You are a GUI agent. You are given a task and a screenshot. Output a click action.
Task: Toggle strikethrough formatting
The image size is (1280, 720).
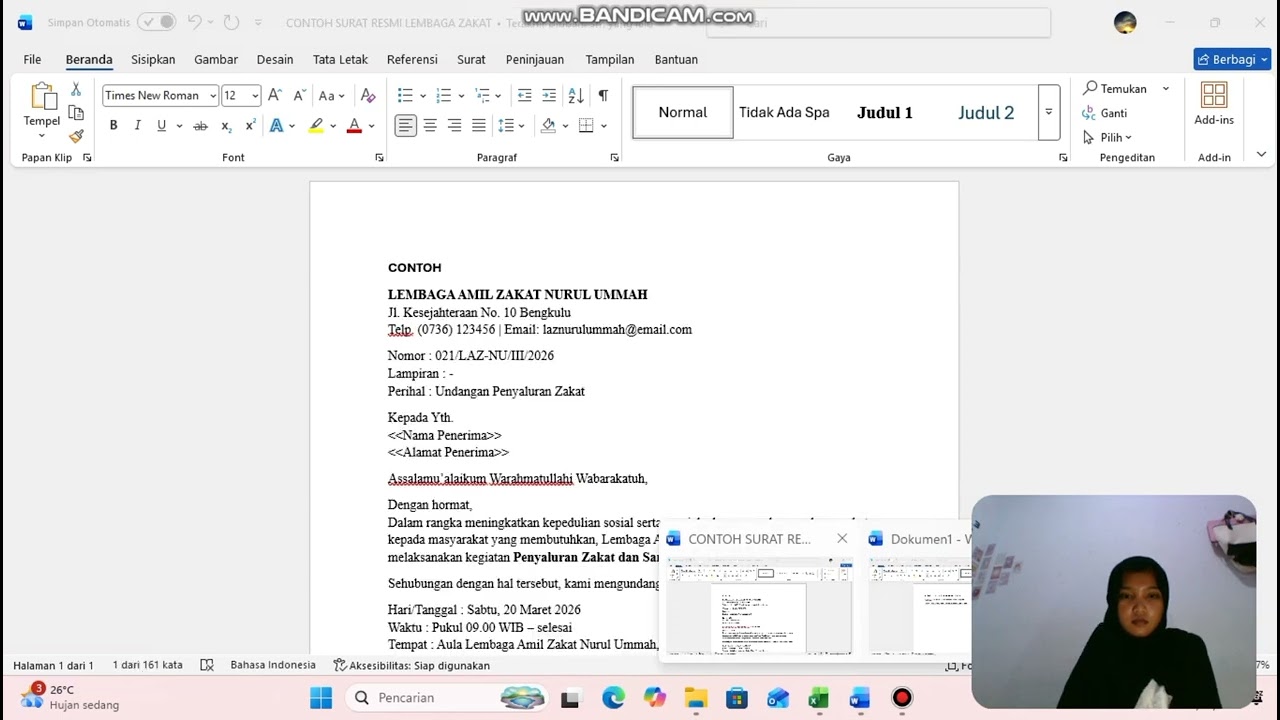coord(200,126)
